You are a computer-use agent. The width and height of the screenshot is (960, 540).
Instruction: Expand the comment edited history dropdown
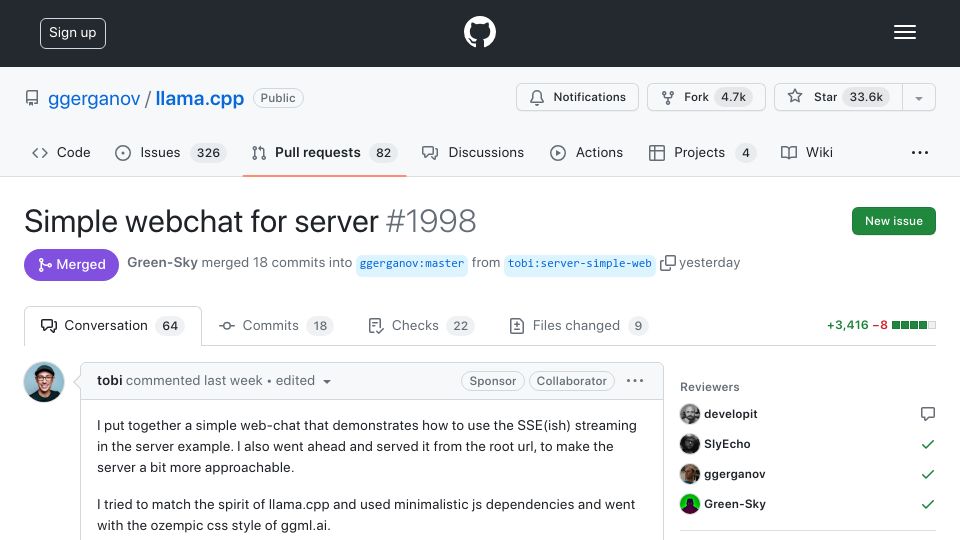[x=303, y=381]
